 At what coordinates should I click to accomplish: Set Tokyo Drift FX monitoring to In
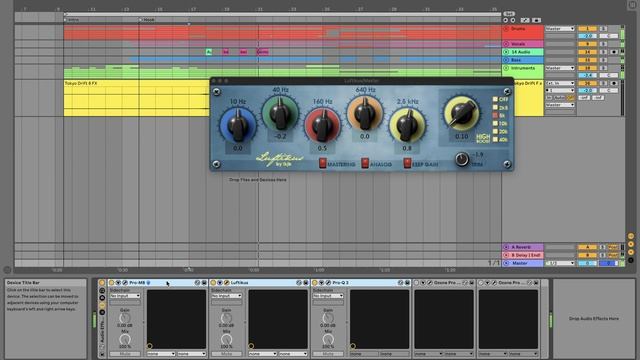549,98
